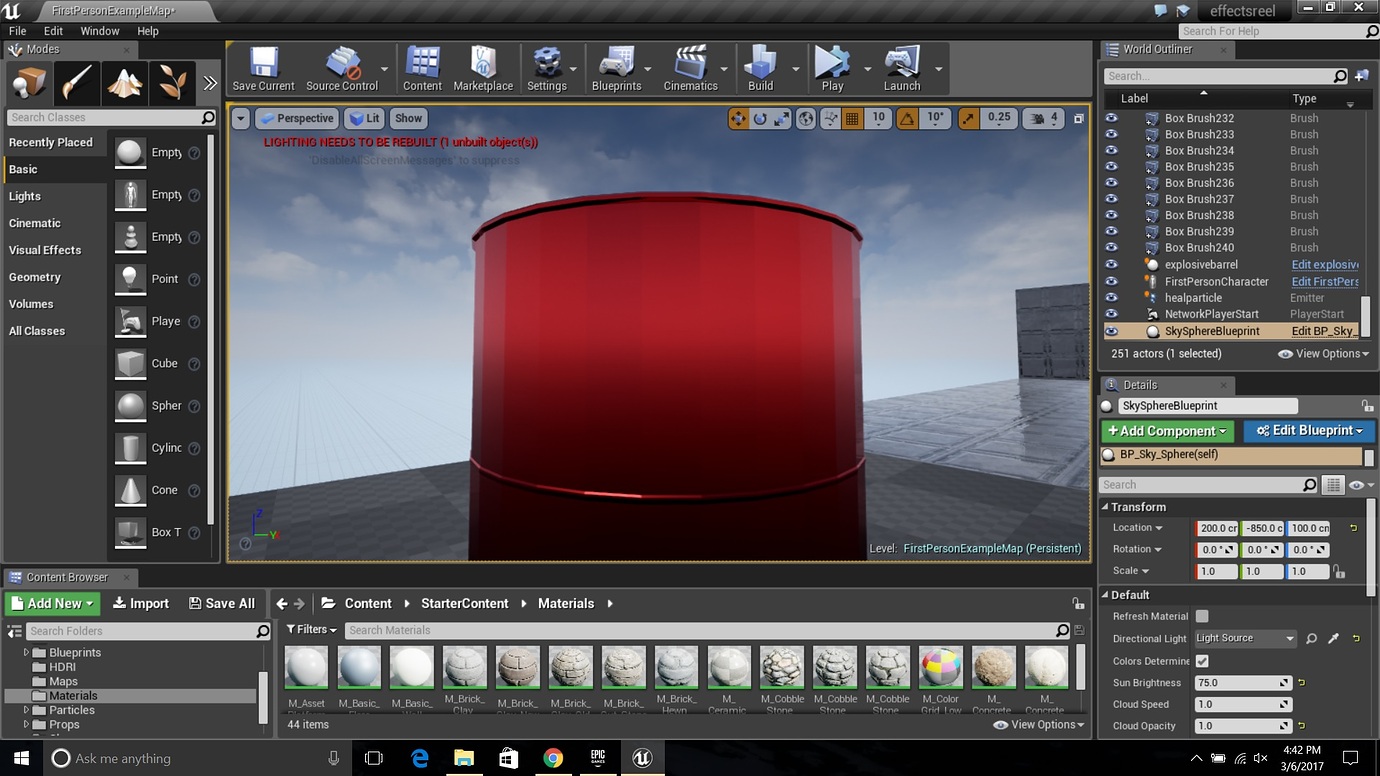
Task: Toggle visibility of SkySphereBlueprint actor
Action: [1111, 331]
